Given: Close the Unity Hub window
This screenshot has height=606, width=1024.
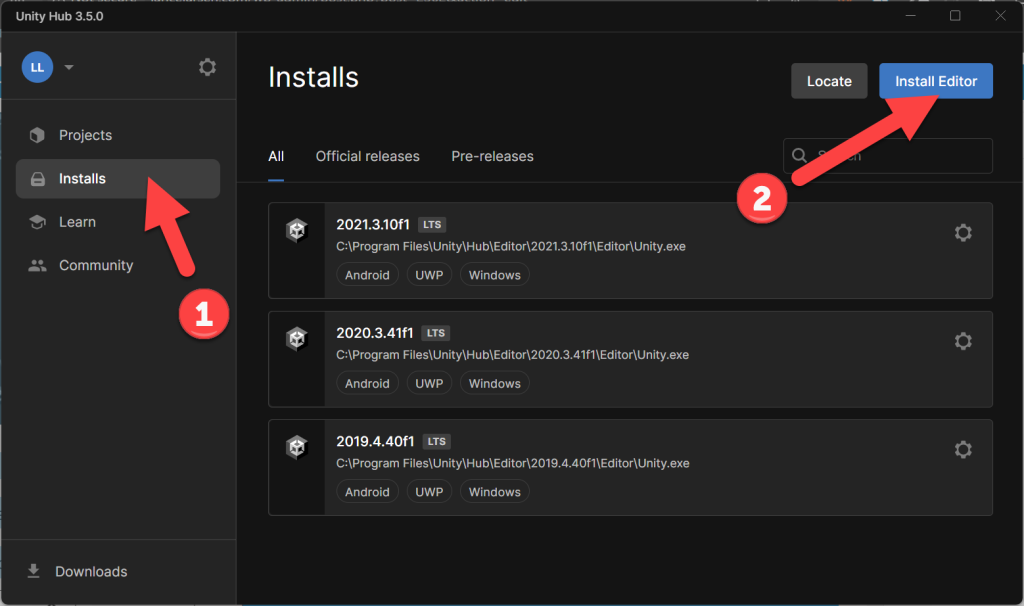Looking at the screenshot, I should pos(1000,16).
